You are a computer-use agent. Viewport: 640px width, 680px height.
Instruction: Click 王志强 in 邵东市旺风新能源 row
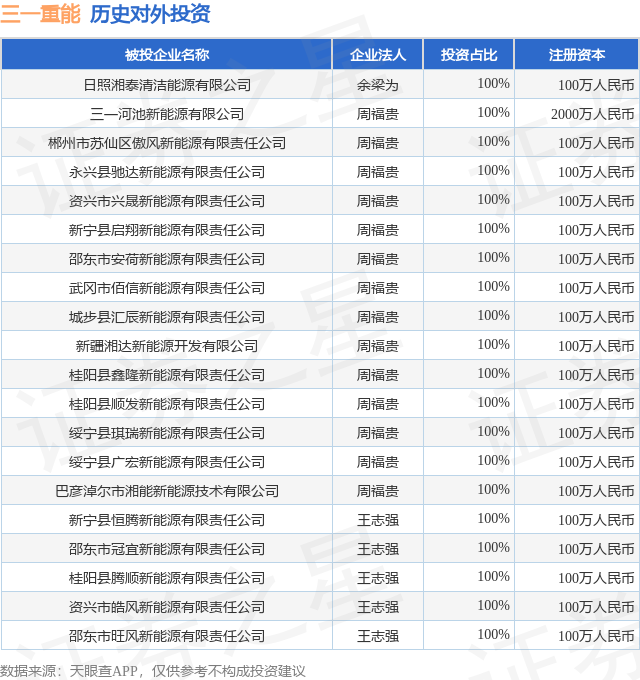378,637
